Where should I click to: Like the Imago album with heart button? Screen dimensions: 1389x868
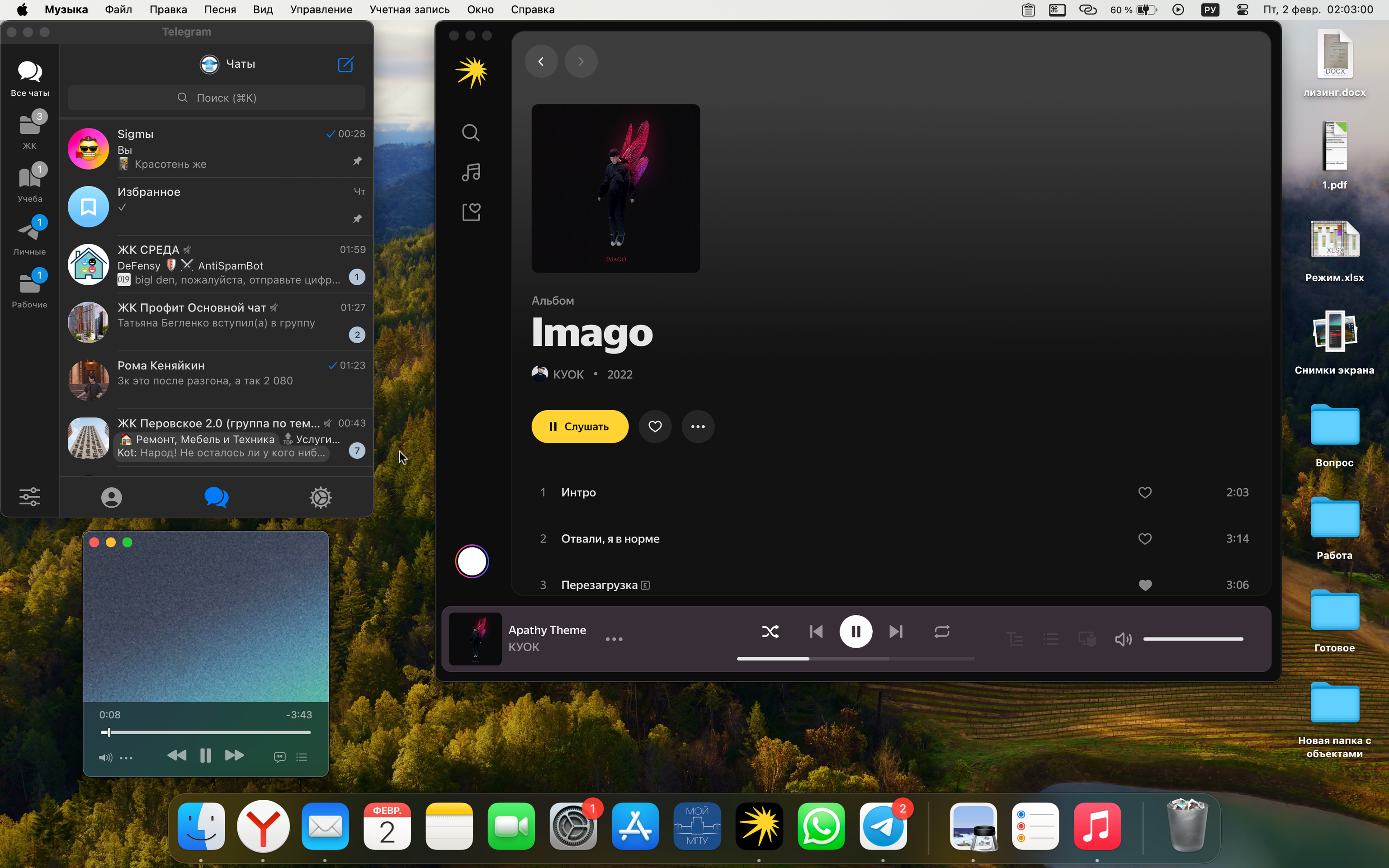655,426
